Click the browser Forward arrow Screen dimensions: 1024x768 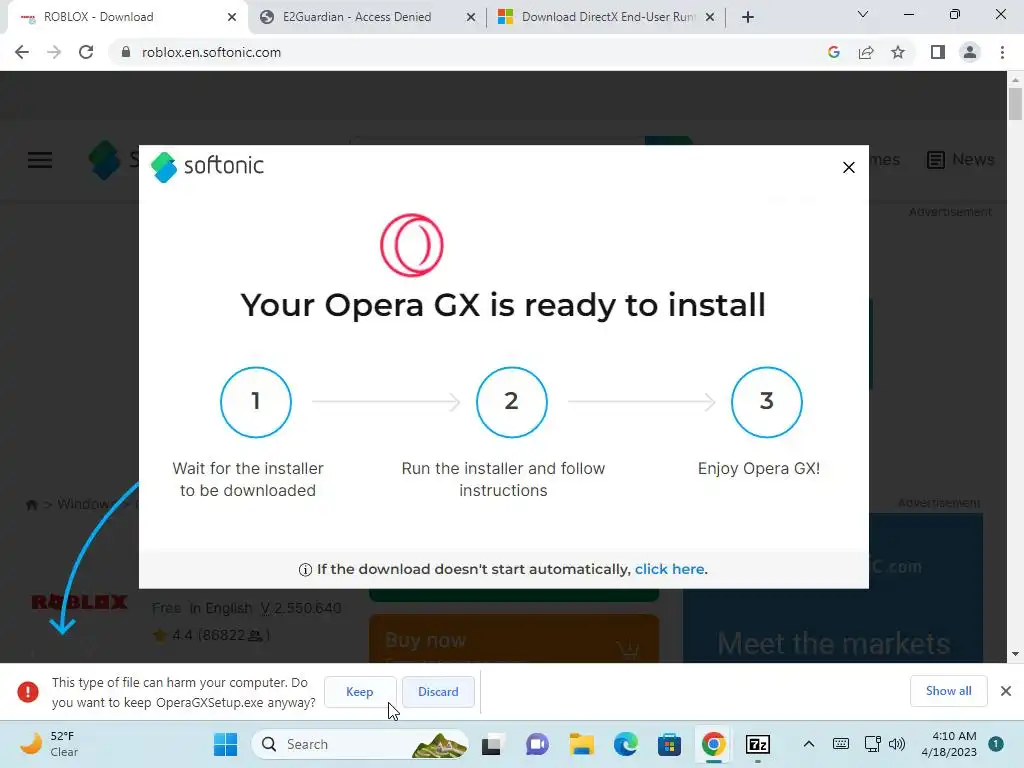click(54, 52)
